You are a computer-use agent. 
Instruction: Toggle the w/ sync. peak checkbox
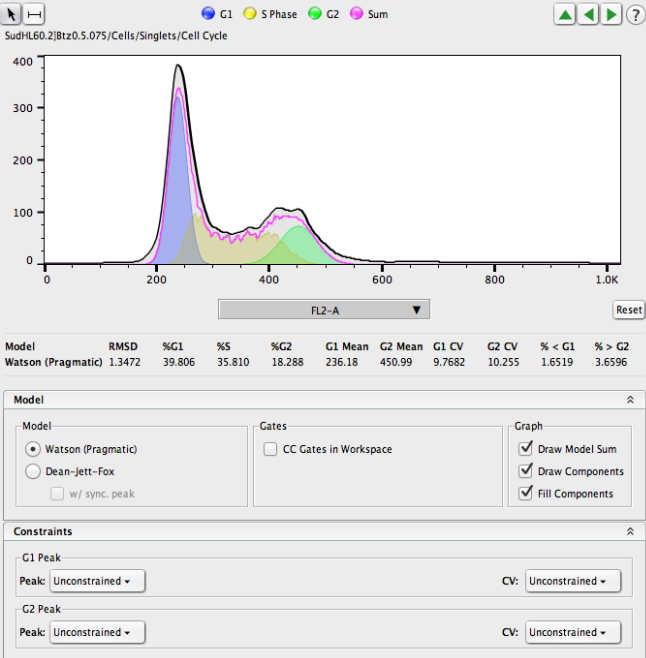coord(57,494)
